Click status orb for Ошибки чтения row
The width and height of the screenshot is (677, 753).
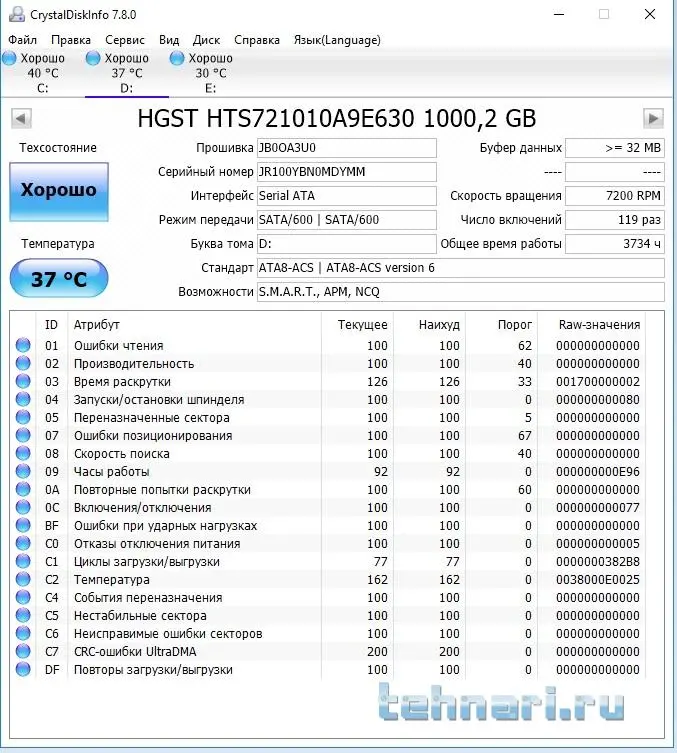coord(23,345)
